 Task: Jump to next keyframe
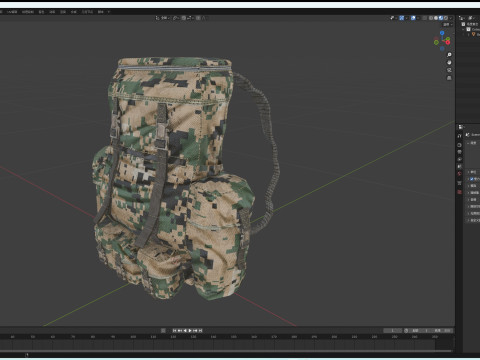click(x=195, y=330)
